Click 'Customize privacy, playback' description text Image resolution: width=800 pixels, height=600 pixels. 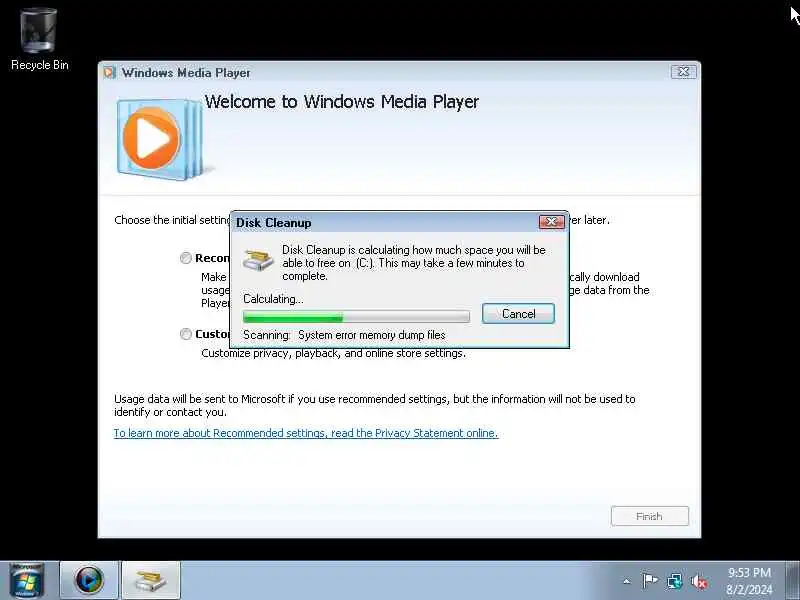(333, 353)
